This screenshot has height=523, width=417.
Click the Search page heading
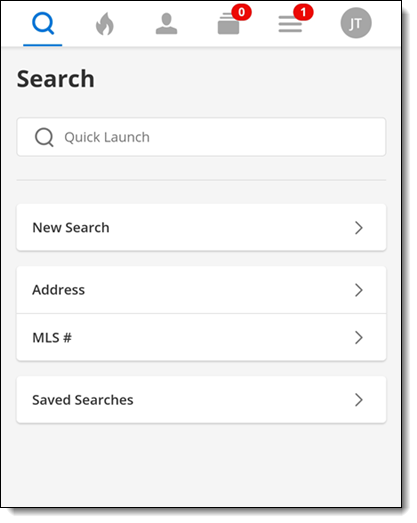point(56,79)
